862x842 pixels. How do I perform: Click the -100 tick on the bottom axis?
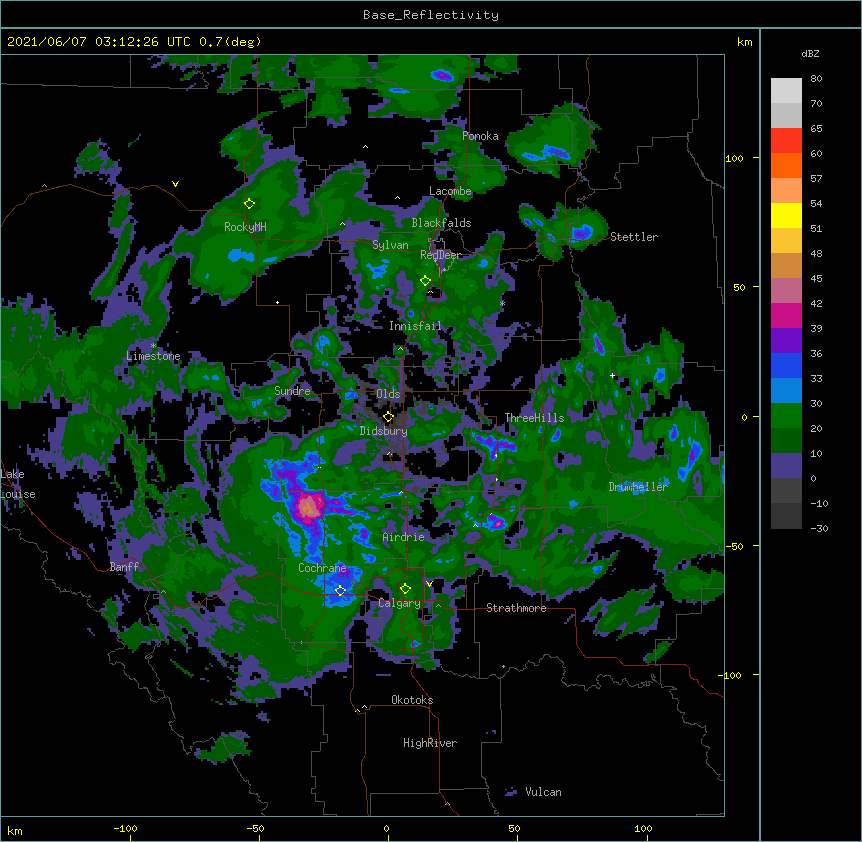(x=126, y=829)
